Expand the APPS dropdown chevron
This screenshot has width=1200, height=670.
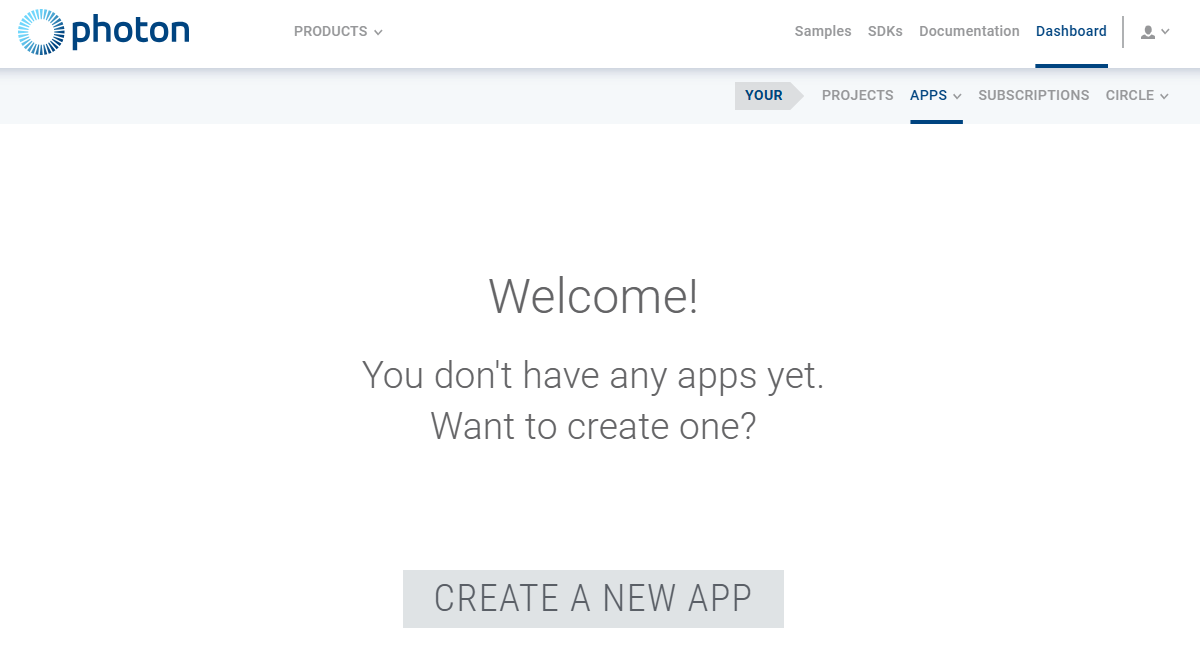(x=957, y=97)
